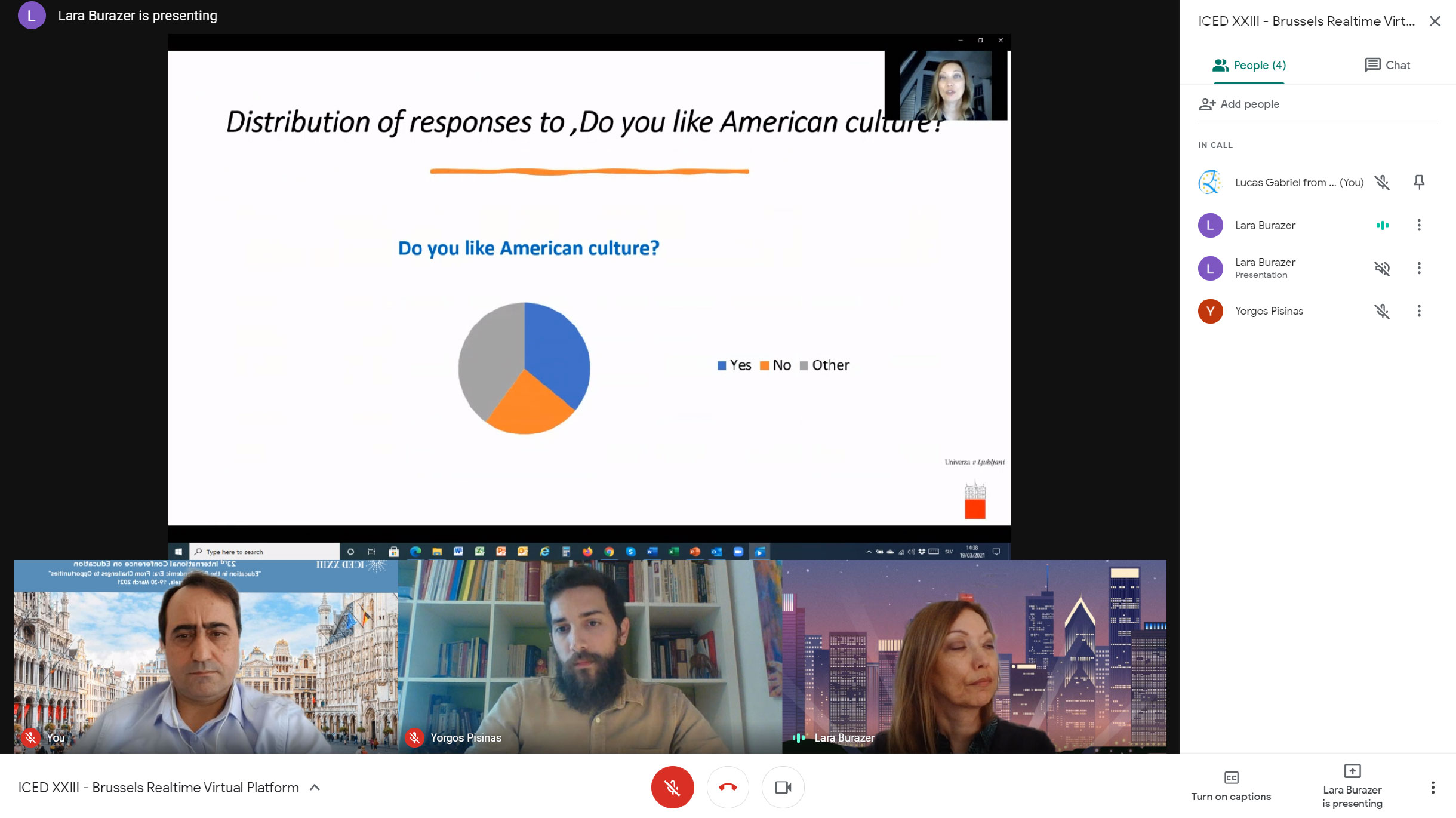Enable captions via Turn on captions
This screenshot has width=1456, height=818.
(x=1231, y=787)
